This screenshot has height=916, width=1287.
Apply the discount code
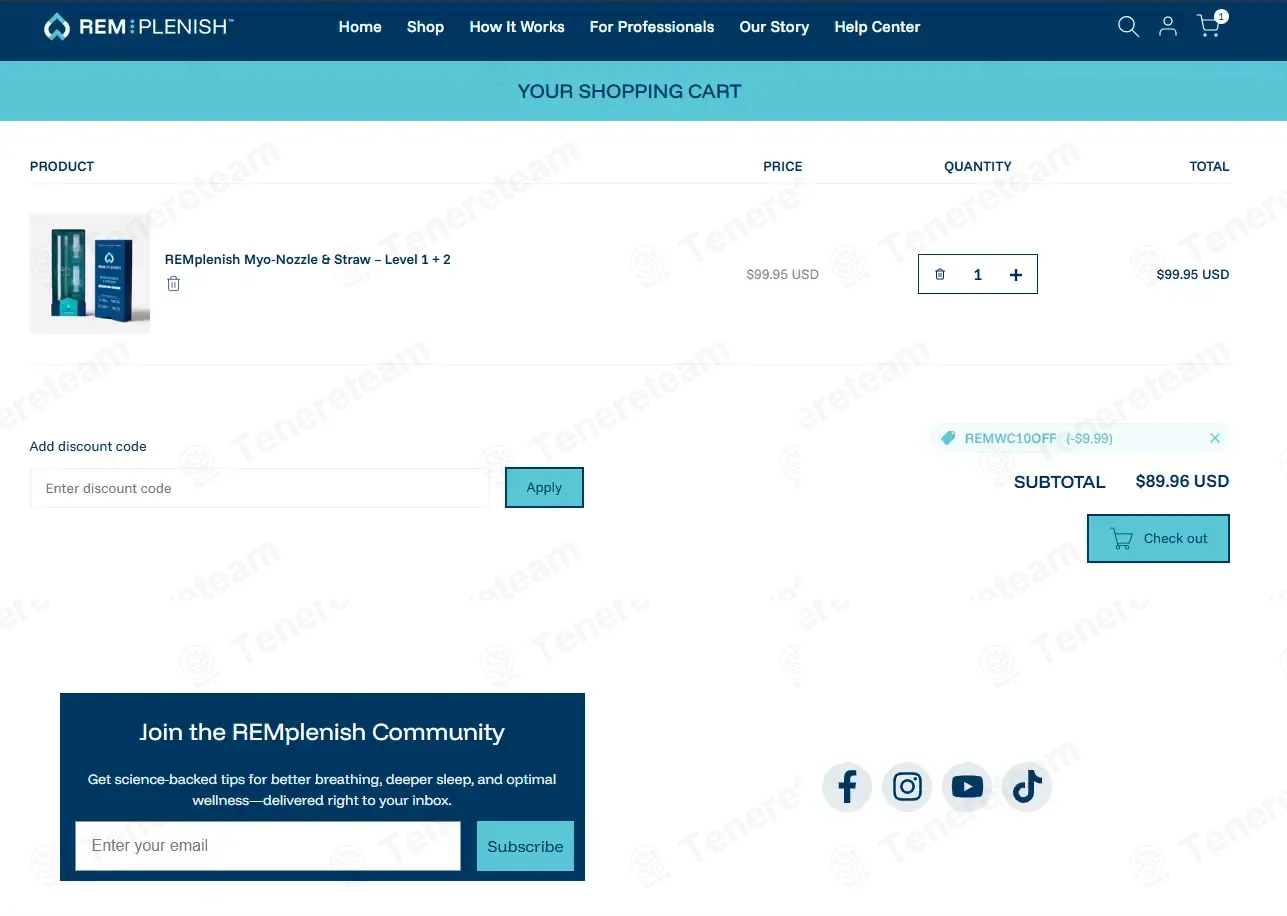pos(544,488)
